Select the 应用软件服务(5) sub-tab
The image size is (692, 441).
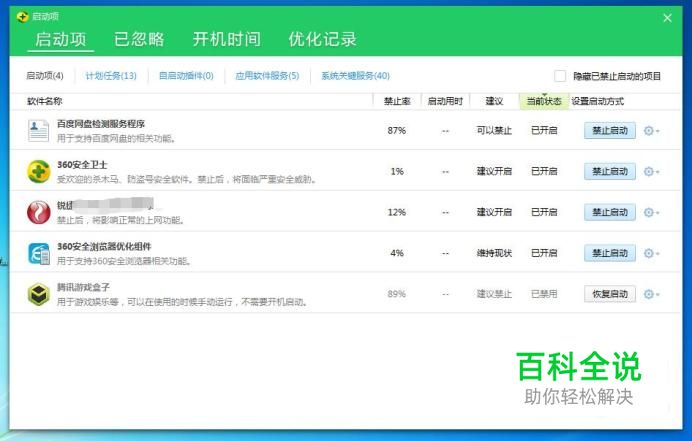tap(267, 76)
